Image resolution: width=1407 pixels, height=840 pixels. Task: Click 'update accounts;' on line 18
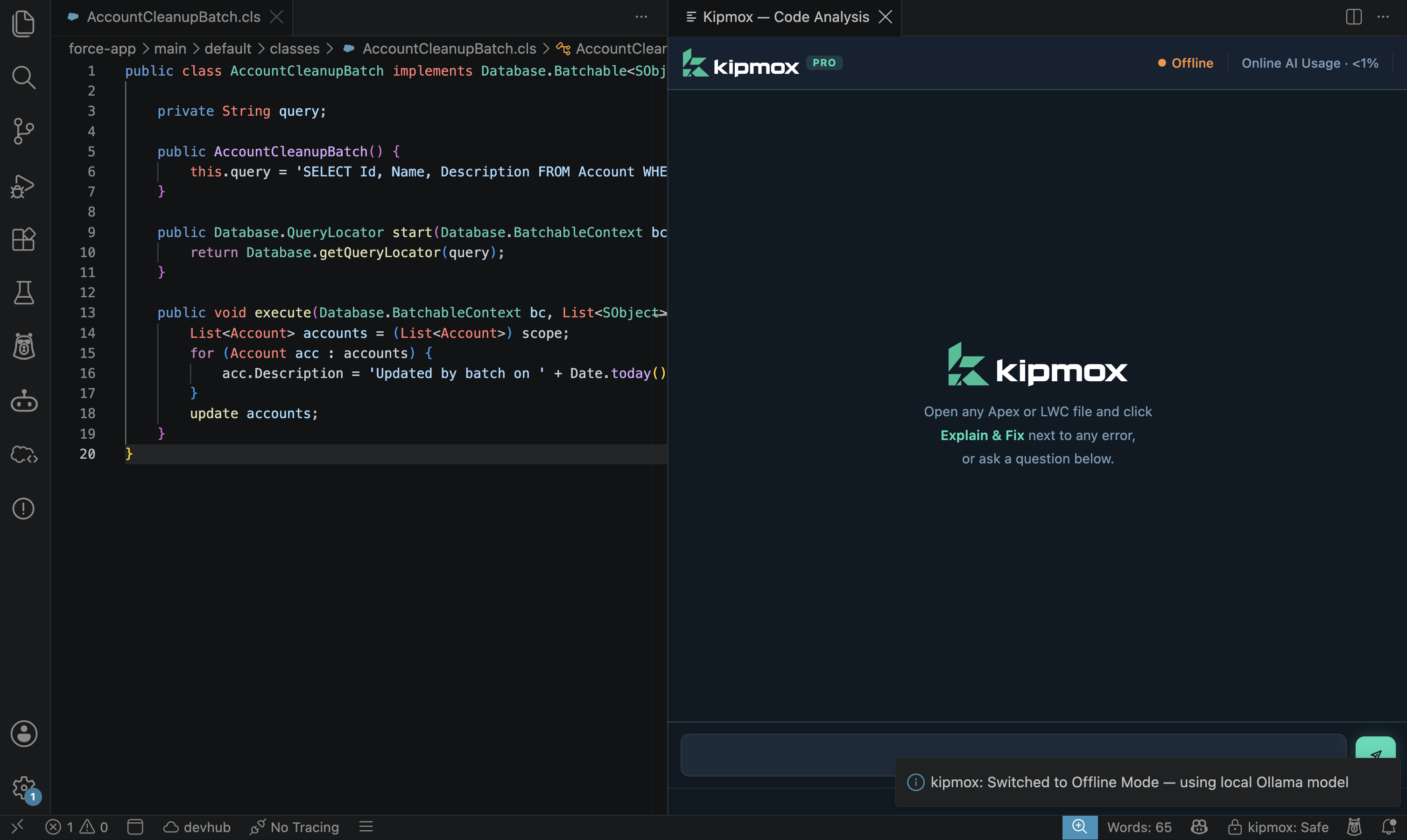tap(253, 414)
